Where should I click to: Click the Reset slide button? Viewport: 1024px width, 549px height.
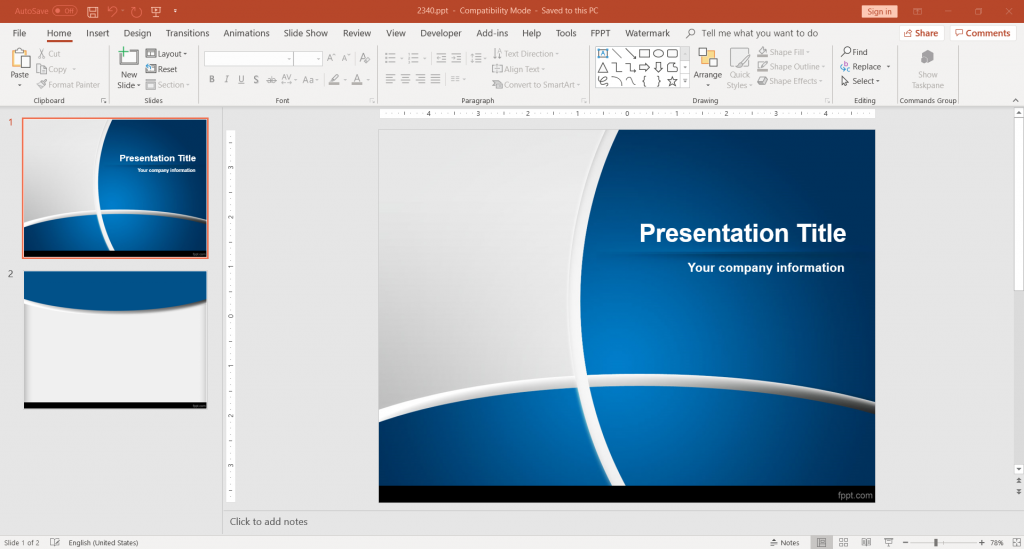point(161,69)
